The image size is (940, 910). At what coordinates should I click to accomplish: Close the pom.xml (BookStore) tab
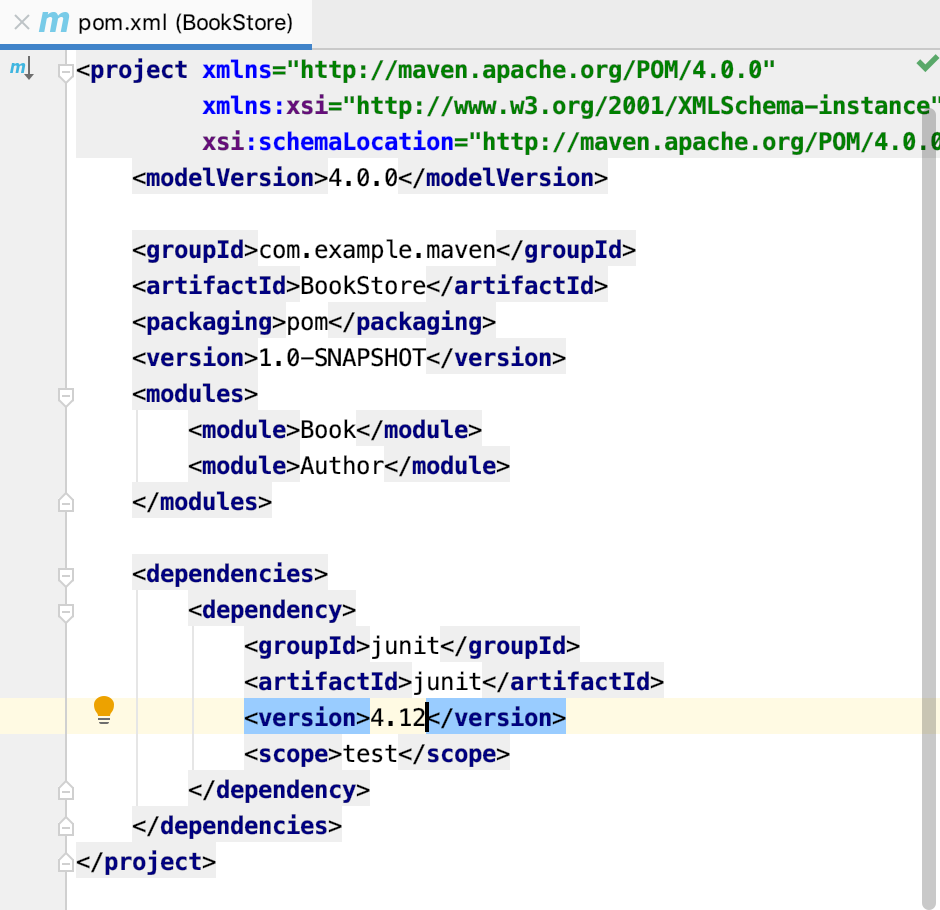22,23
